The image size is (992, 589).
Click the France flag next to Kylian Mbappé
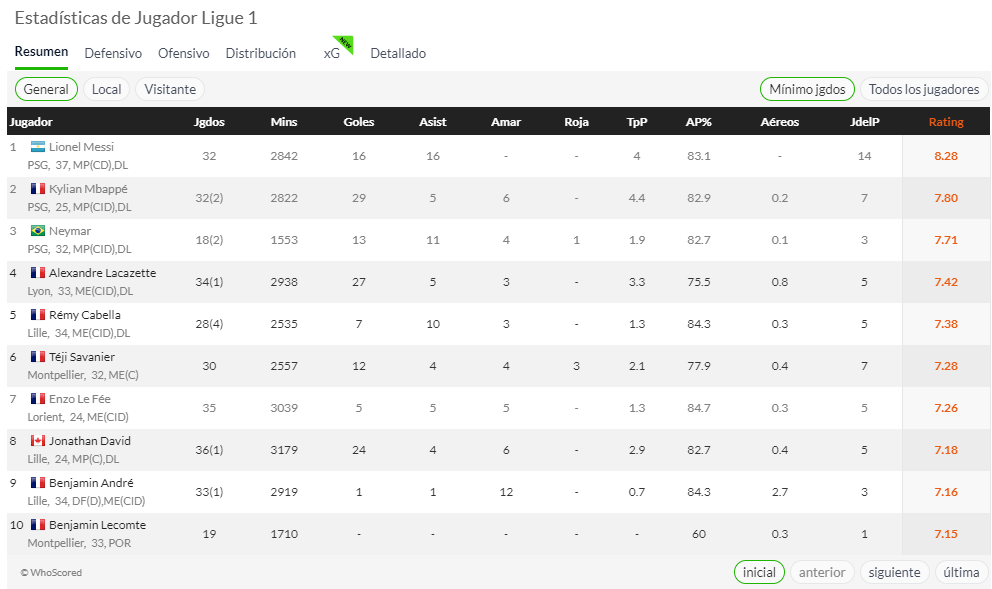click(38, 189)
